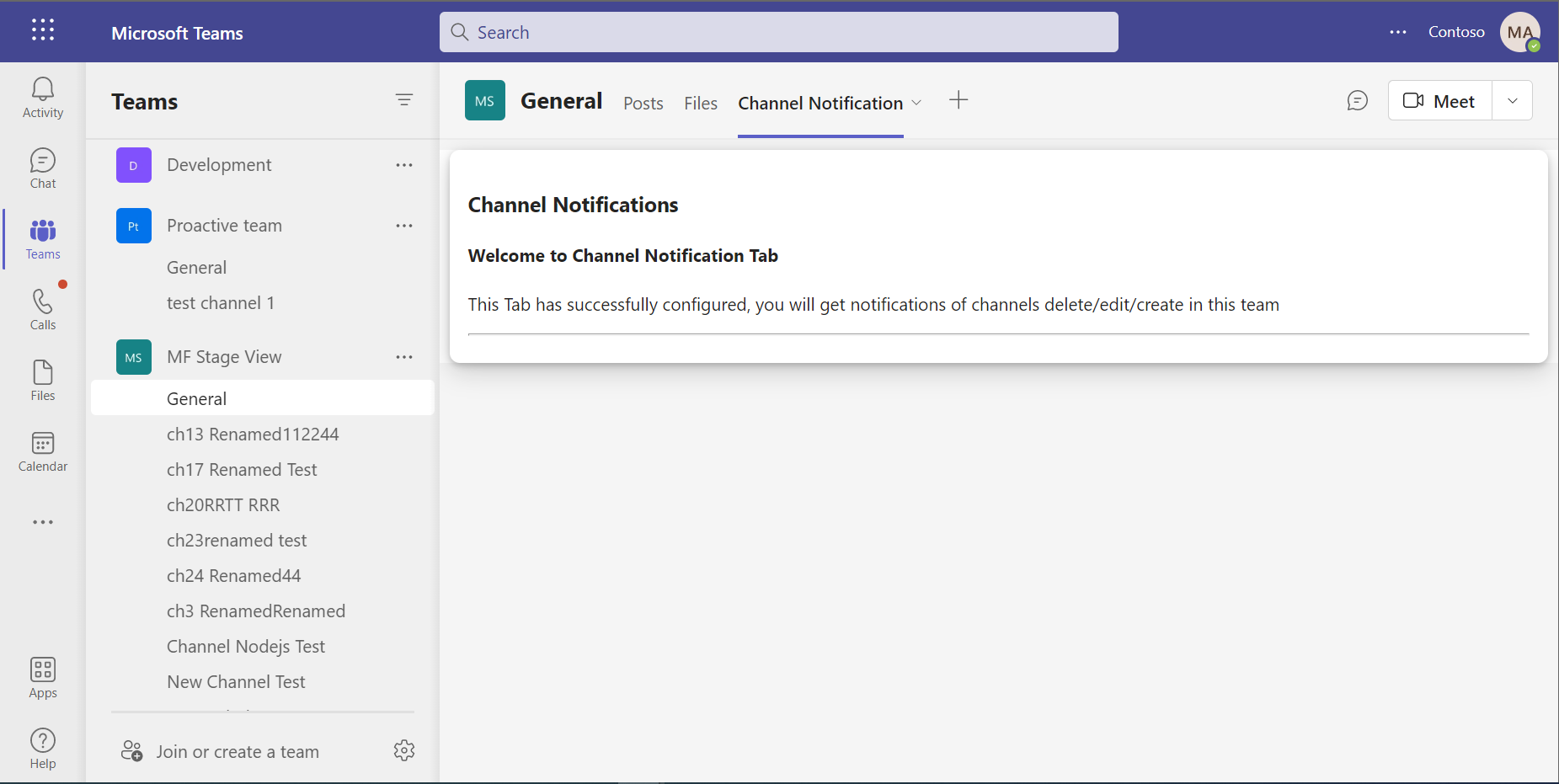Screen dimensions: 1559x784
Task: Select the Channel Notification tab
Action: 820,103
